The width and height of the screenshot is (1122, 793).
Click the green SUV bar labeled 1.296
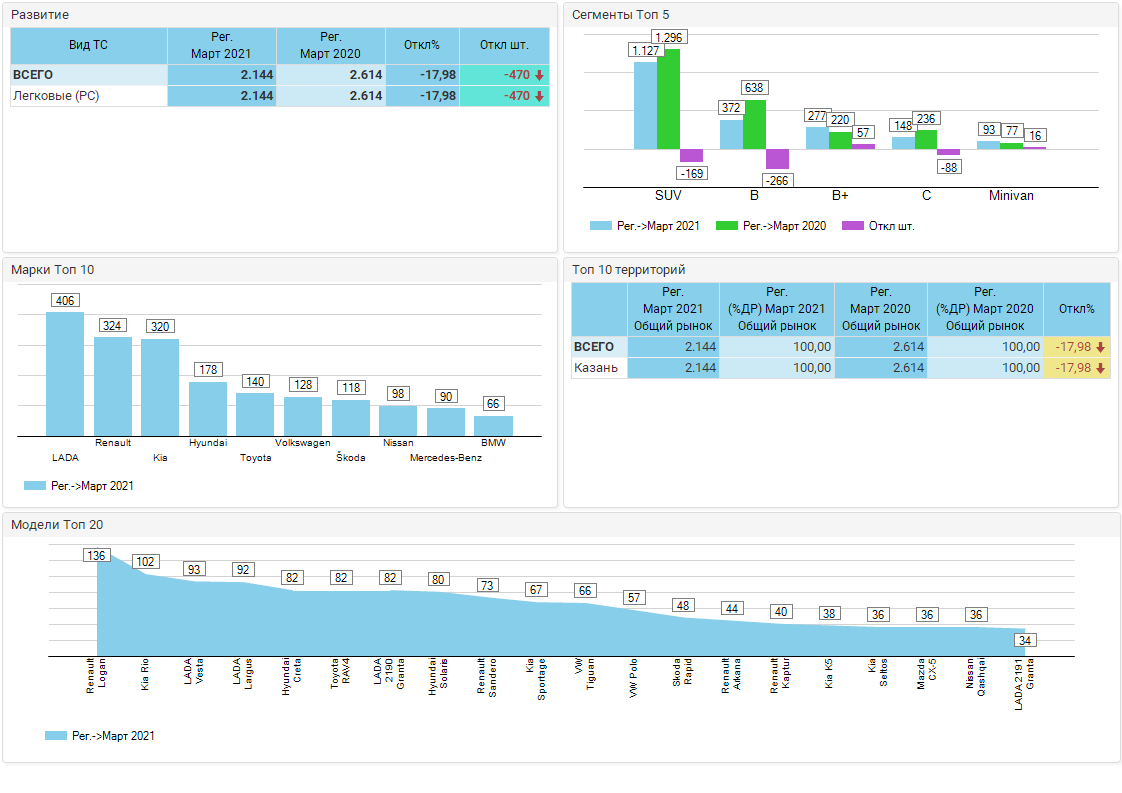[668, 99]
